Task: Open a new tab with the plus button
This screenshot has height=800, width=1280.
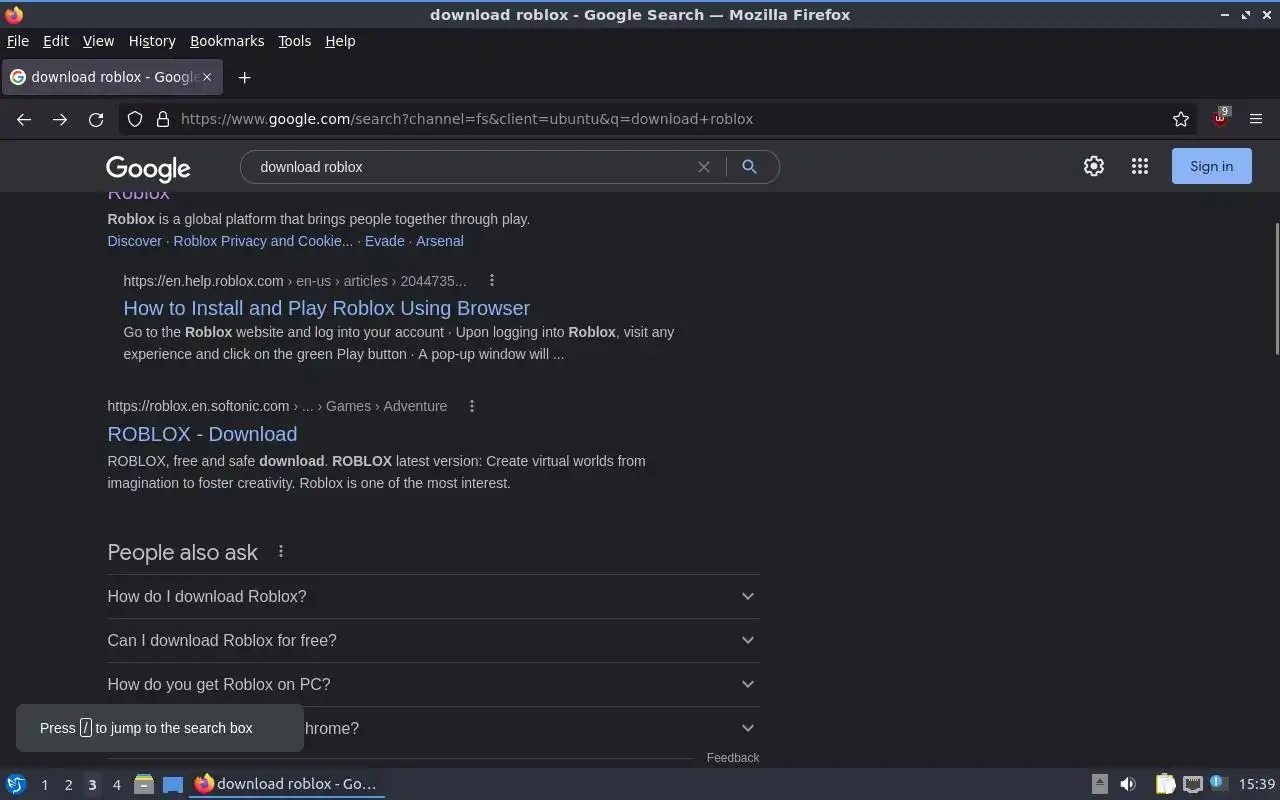Action: tap(244, 77)
